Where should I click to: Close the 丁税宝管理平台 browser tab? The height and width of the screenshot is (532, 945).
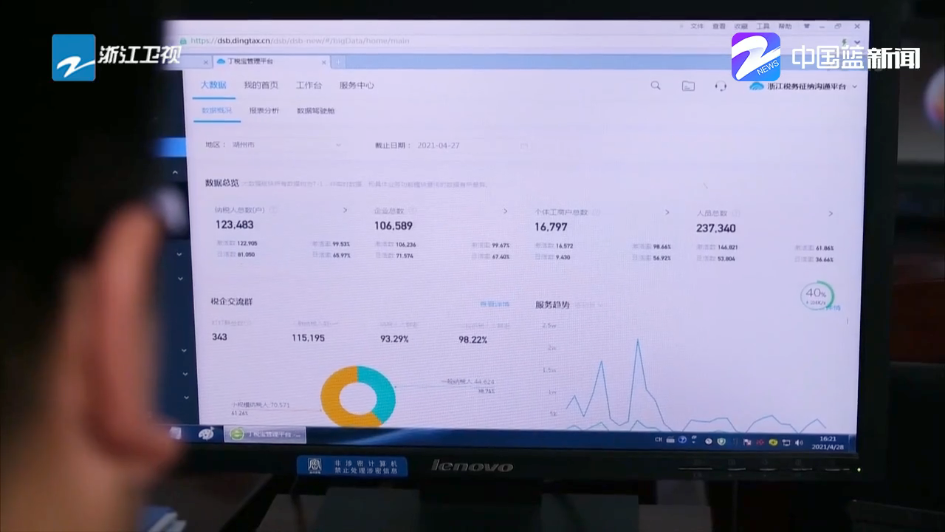324,62
